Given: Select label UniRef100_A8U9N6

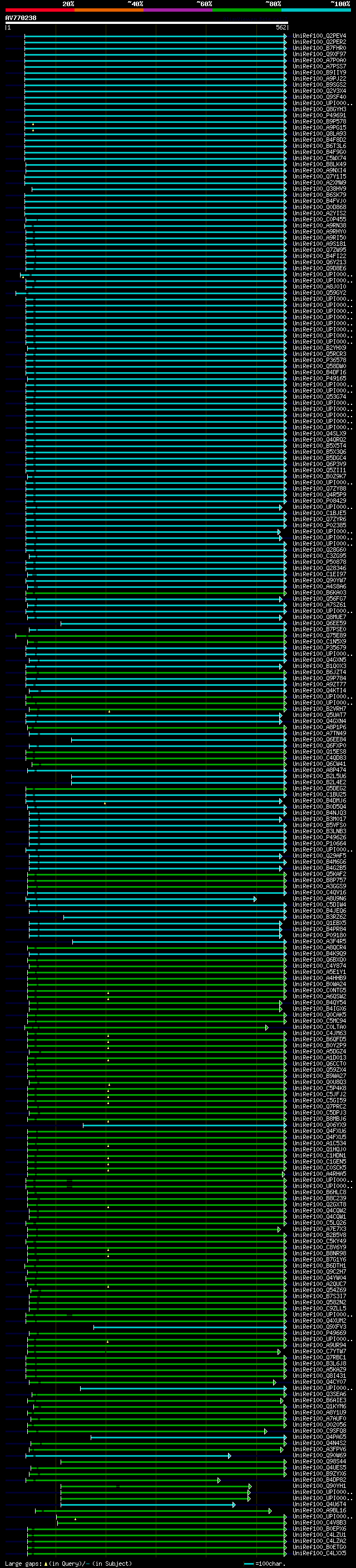Looking at the screenshot, I should tap(319, 899).
